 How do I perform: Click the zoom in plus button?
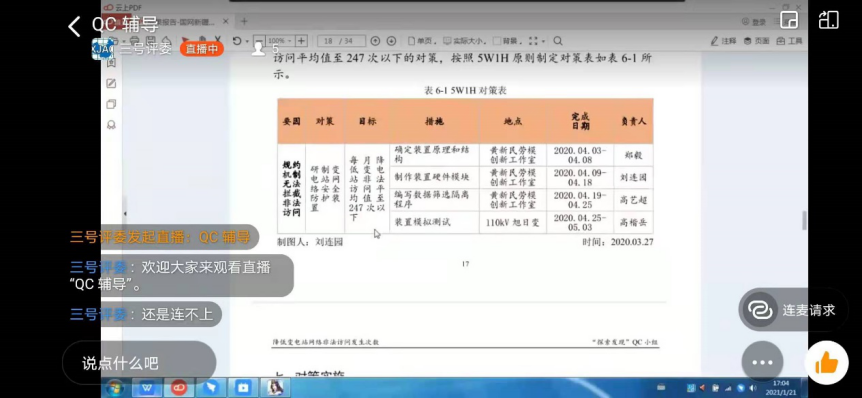pos(301,41)
